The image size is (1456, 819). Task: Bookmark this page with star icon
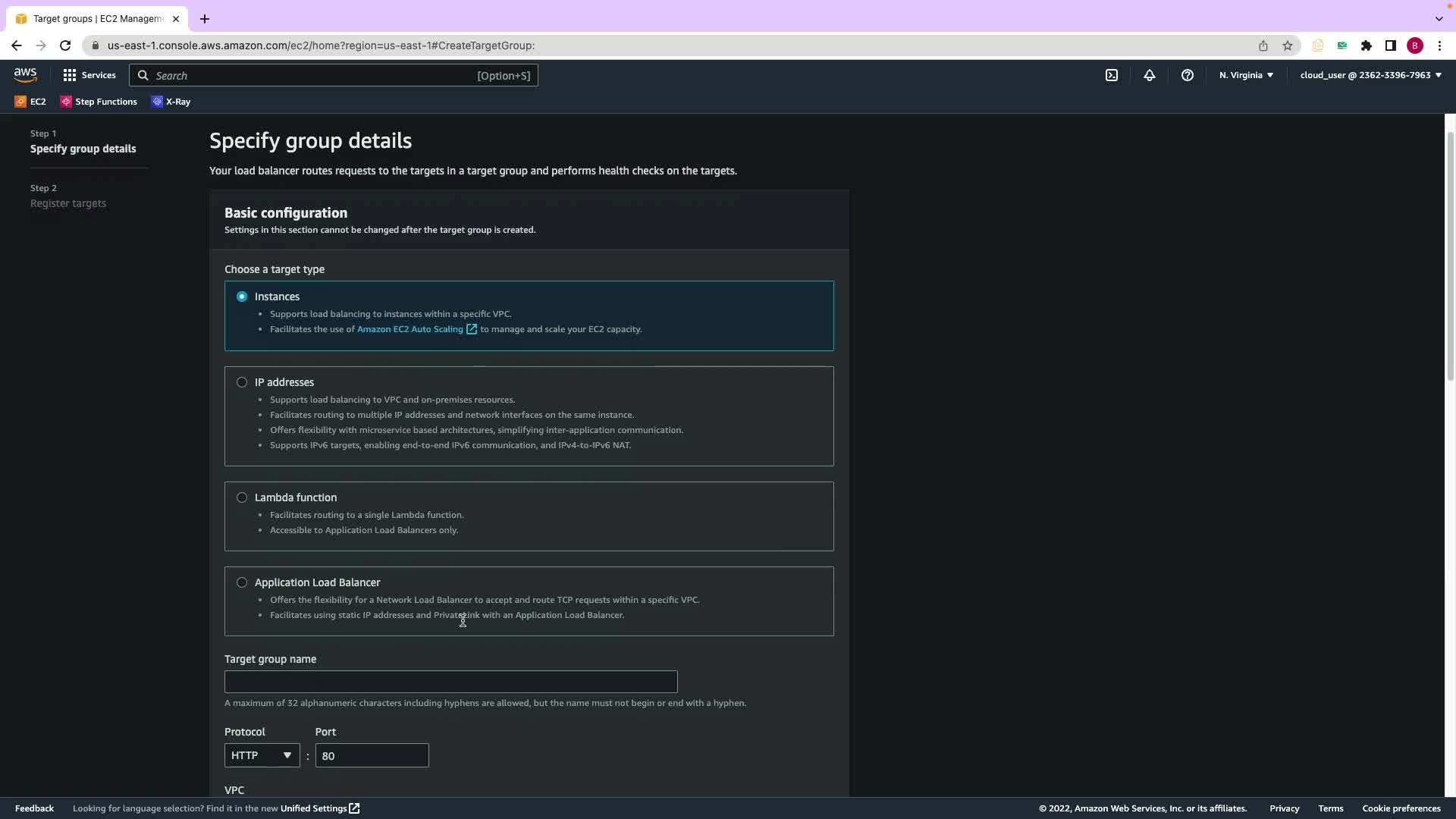[x=1287, y=45]
